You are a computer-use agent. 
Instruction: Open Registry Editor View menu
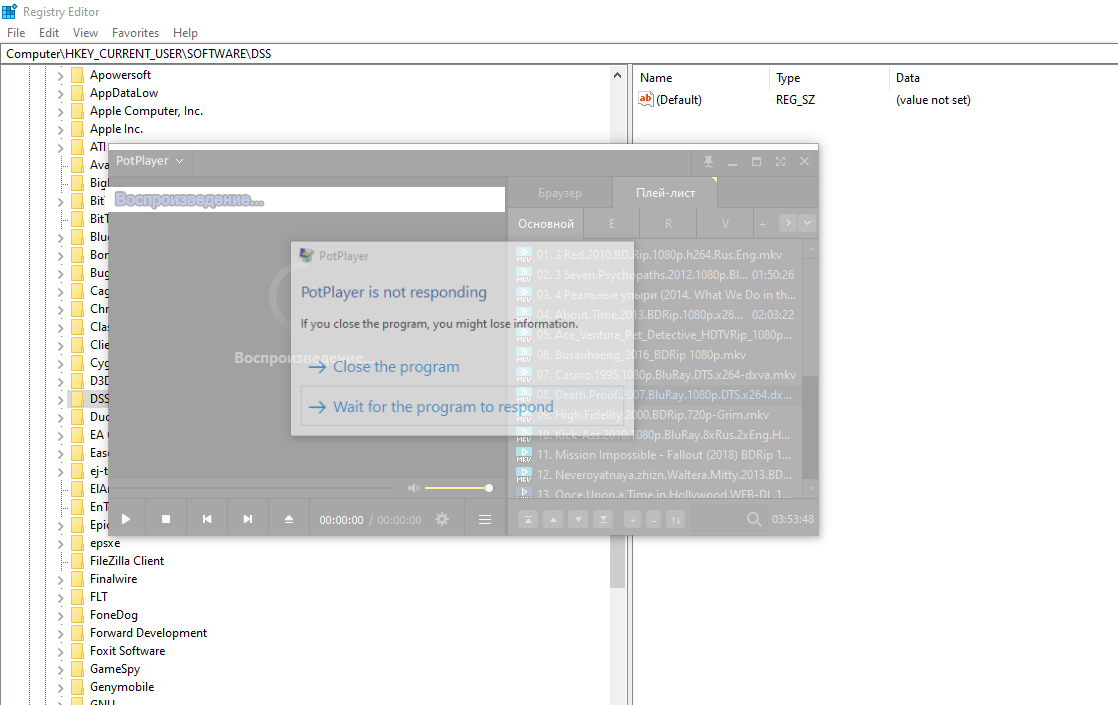tap(85, 33)
